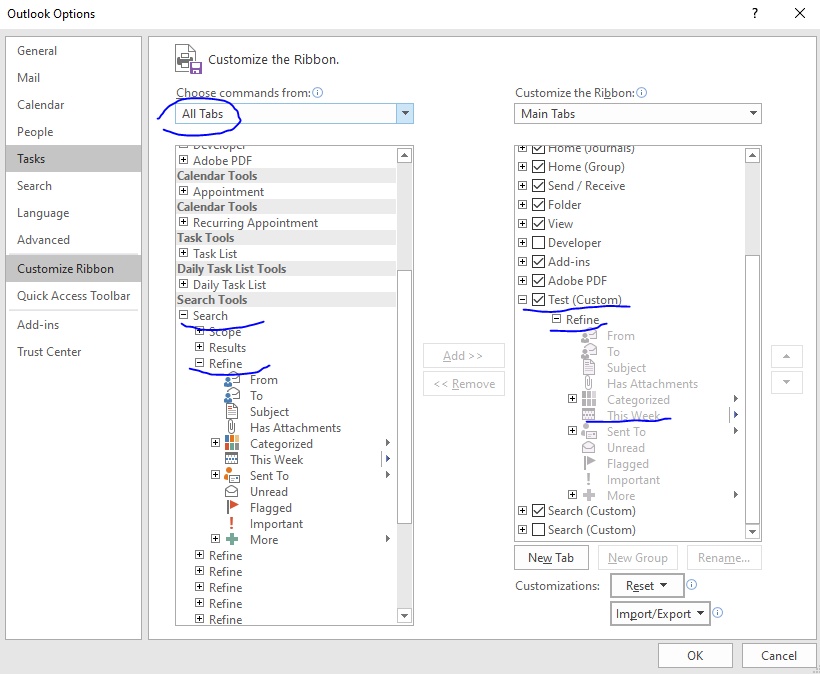Click the info icon next to Import/Export
The width and height of the screenshot is (820, 674).
point(718,612)
